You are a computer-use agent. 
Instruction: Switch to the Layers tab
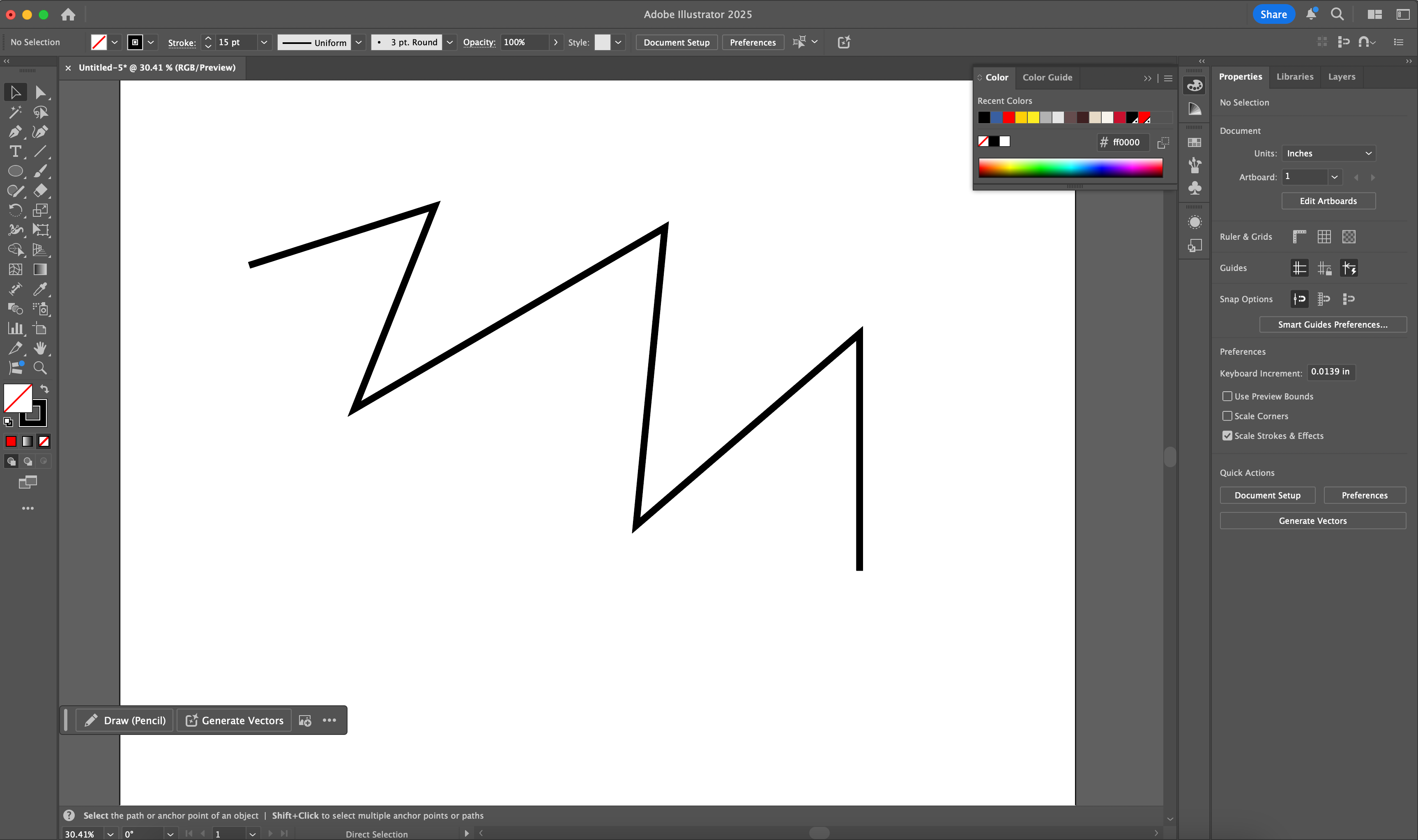point(1341,76)
